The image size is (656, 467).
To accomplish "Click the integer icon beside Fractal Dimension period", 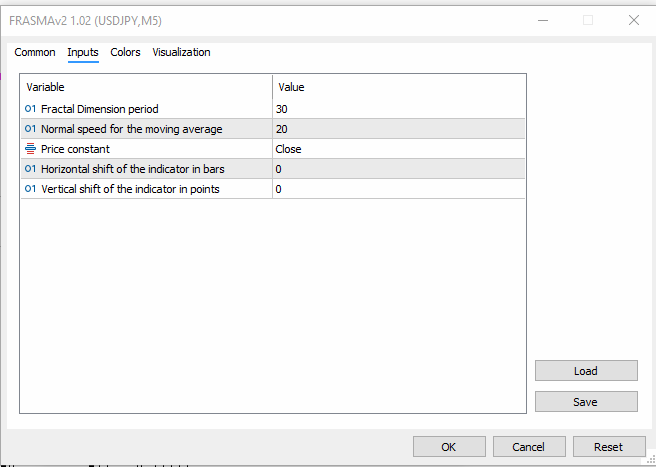I will click(x=30, y=109).
